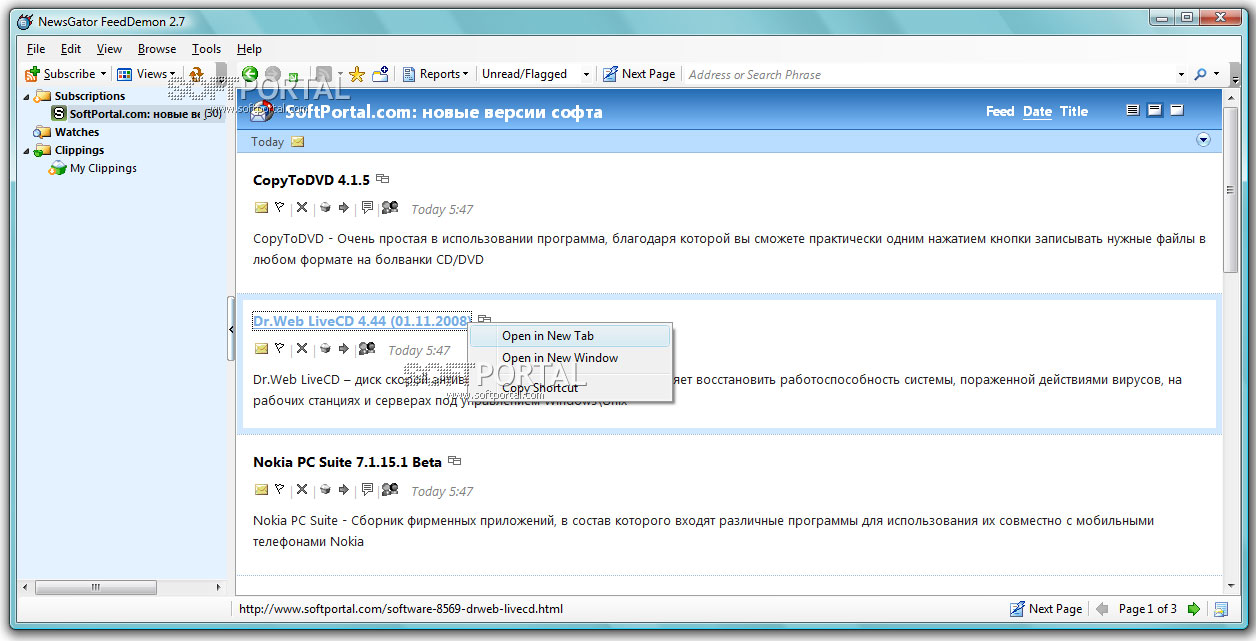The image size is (1256, 641).
Task: Switch to headline view icon in header
Action: click(1177, 111)
